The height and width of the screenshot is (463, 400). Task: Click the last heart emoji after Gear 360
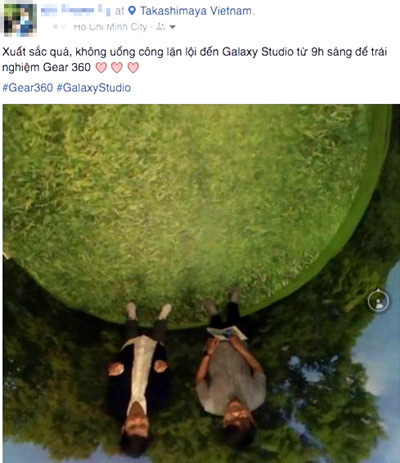point(133,67)
